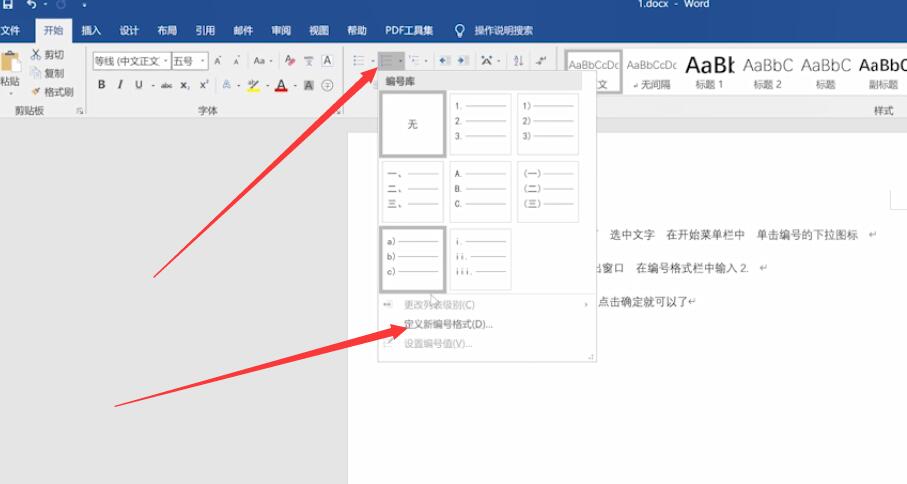
Task: Apply red font color
Action: click(281, 86)
